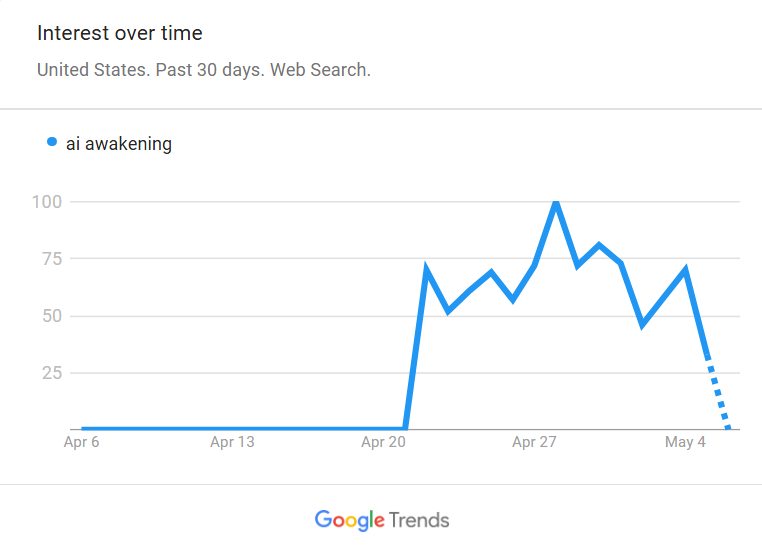Click the Google Trends logo
Image resolution: width=762 pixels, height=555 pixels.
[x=382, y=520]
